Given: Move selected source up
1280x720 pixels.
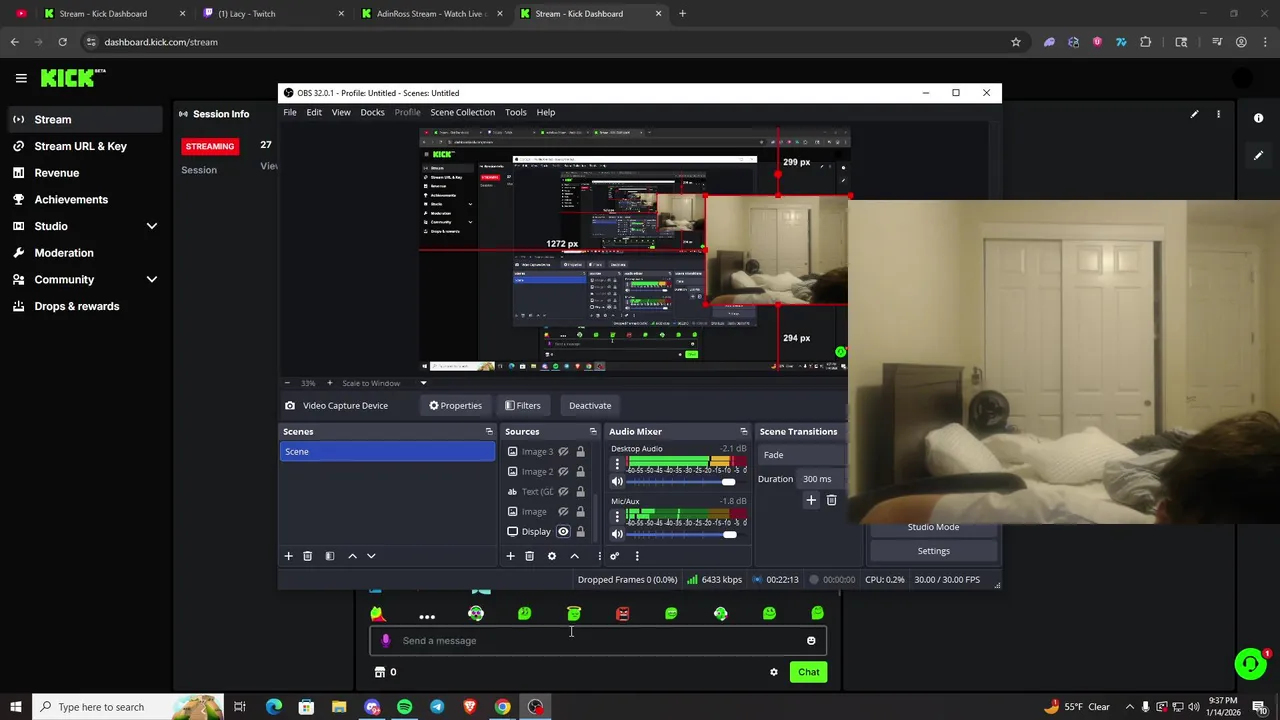Looking at the screenshot, I should click(x=574, y=556).
